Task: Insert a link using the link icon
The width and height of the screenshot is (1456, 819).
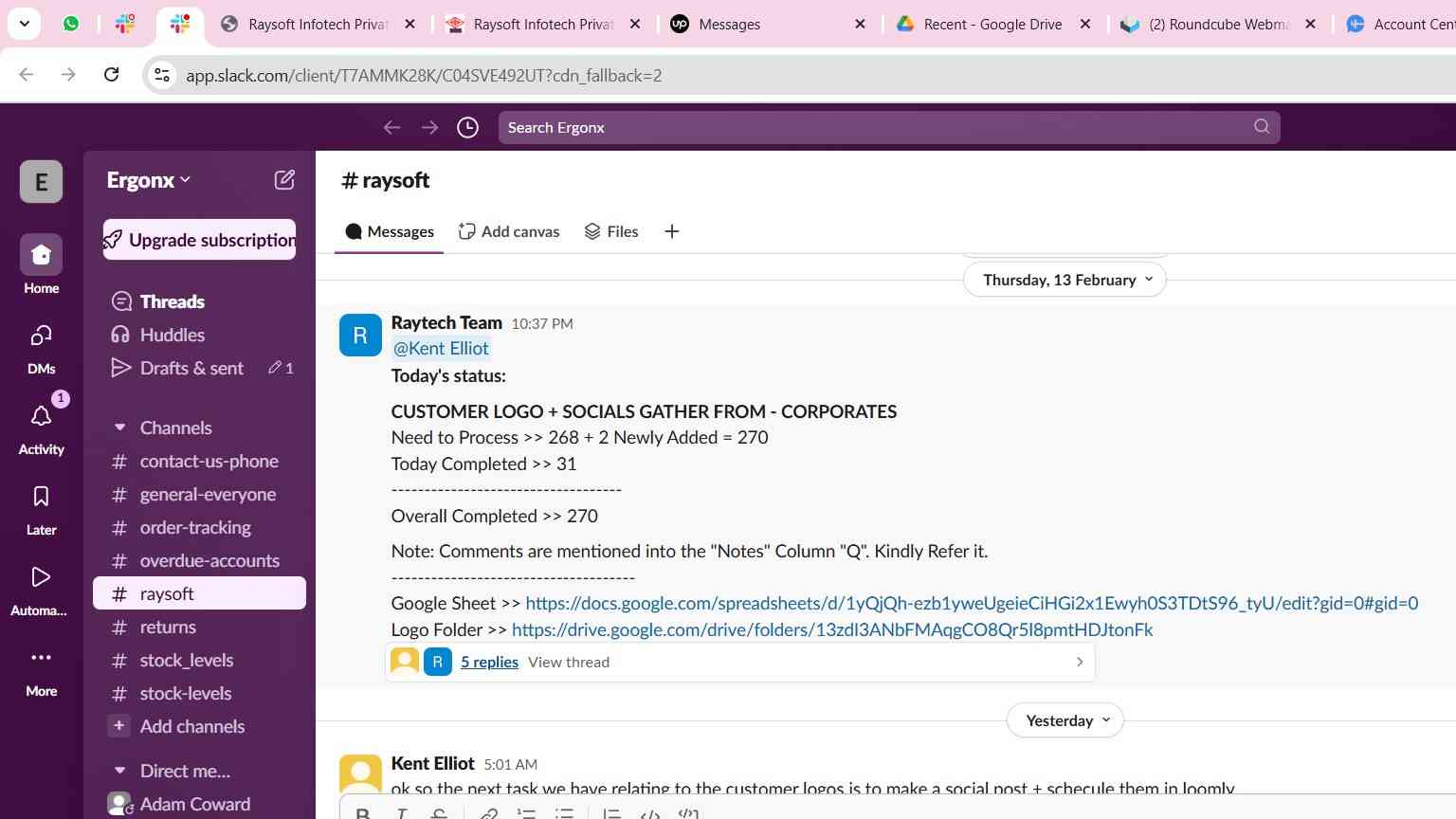Action: pos(489,812)
